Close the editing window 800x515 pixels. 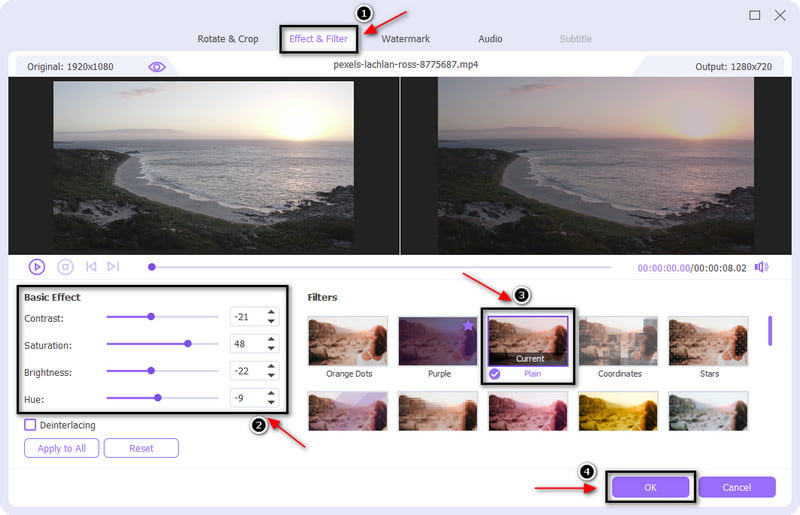pos(780,15)
